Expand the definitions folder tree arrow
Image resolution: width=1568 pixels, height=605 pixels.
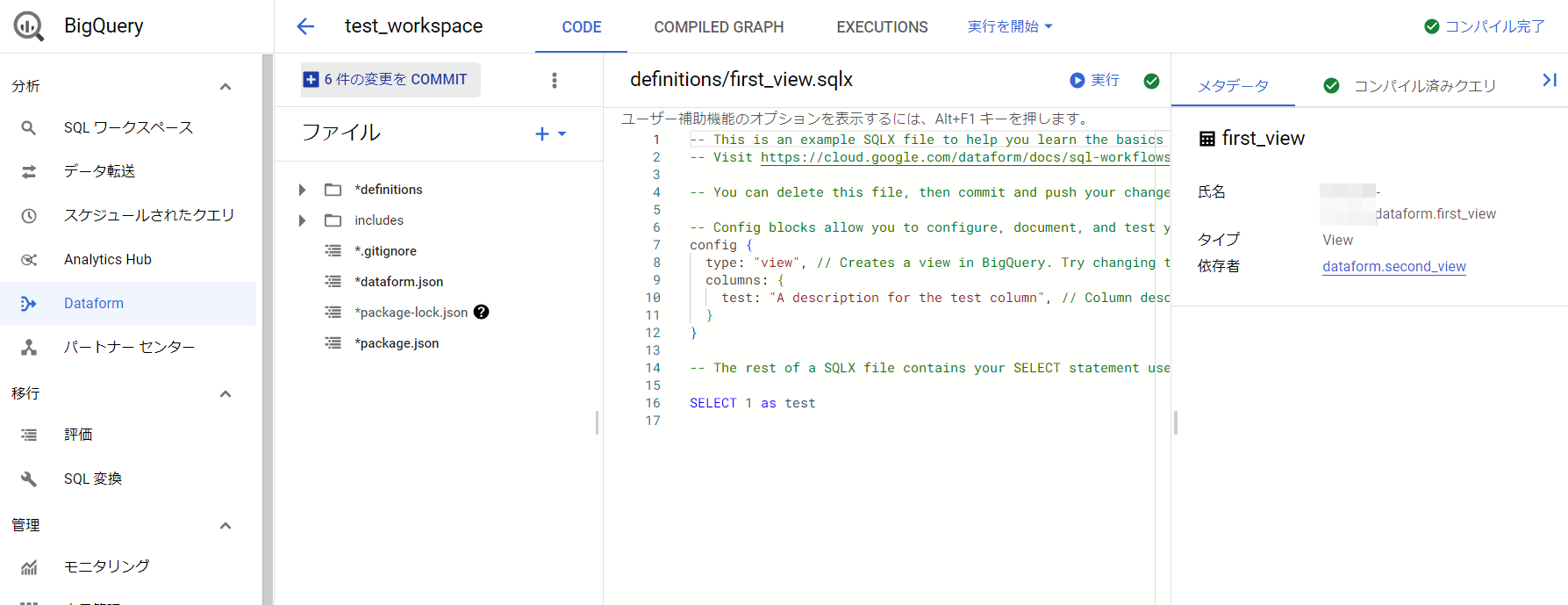tap(302, 190)
